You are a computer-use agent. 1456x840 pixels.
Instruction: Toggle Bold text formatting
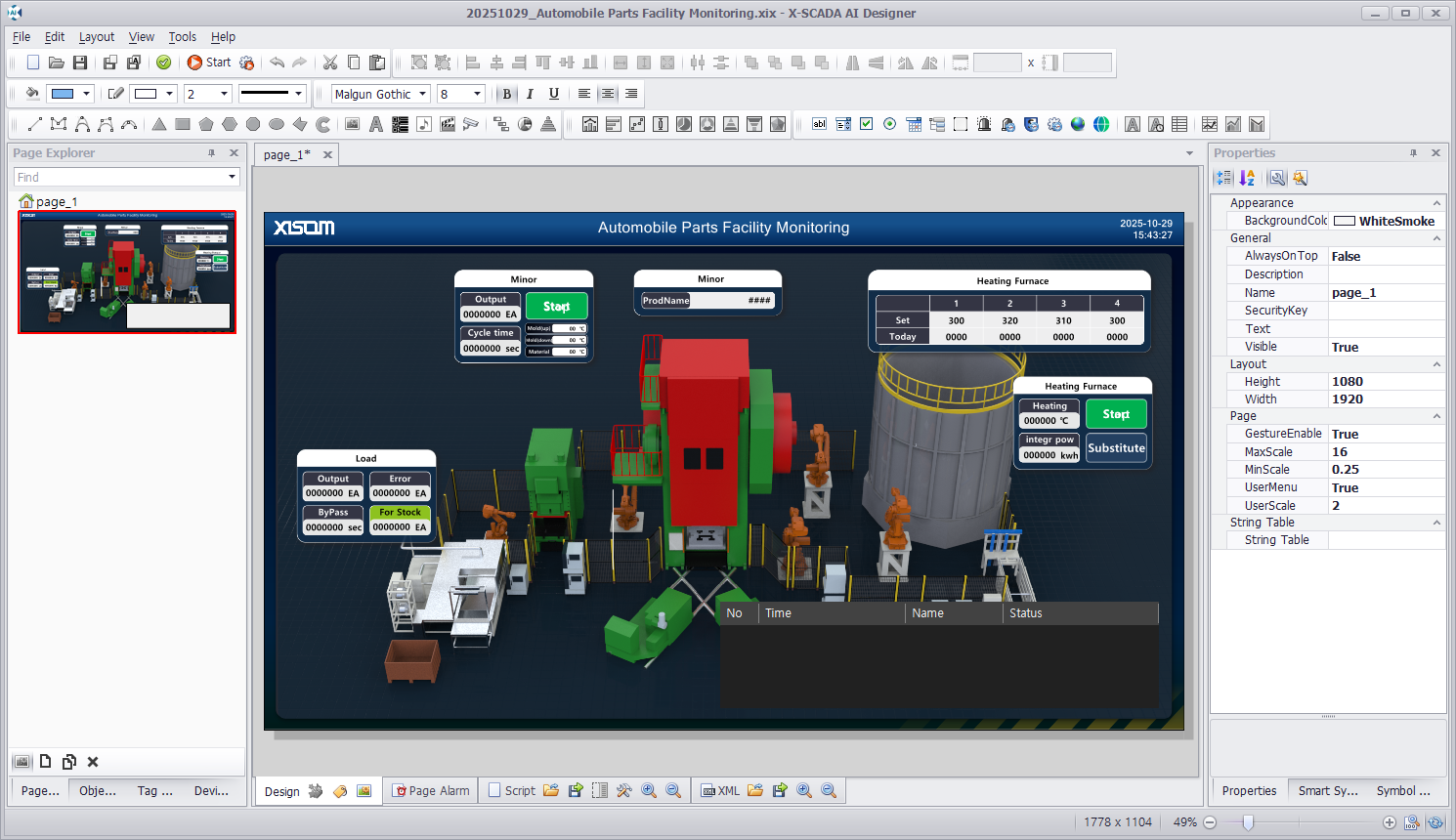(x=506, y=94)
